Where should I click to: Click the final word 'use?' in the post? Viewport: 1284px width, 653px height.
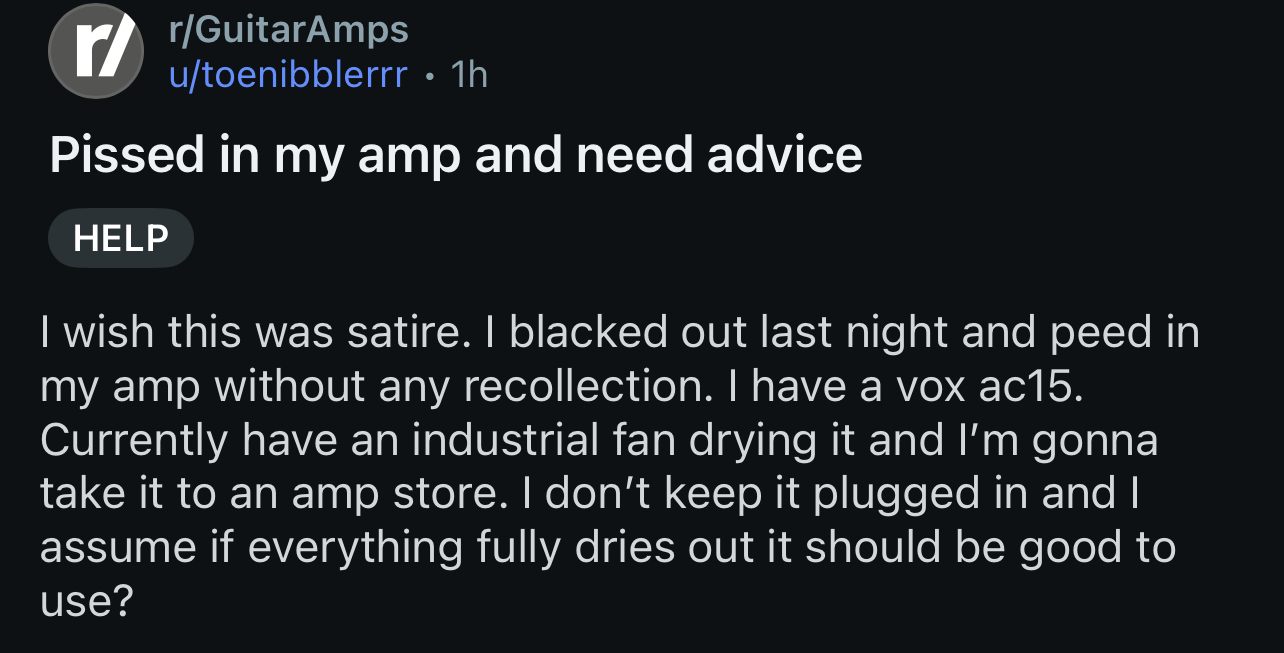click(x=86, y=601)
